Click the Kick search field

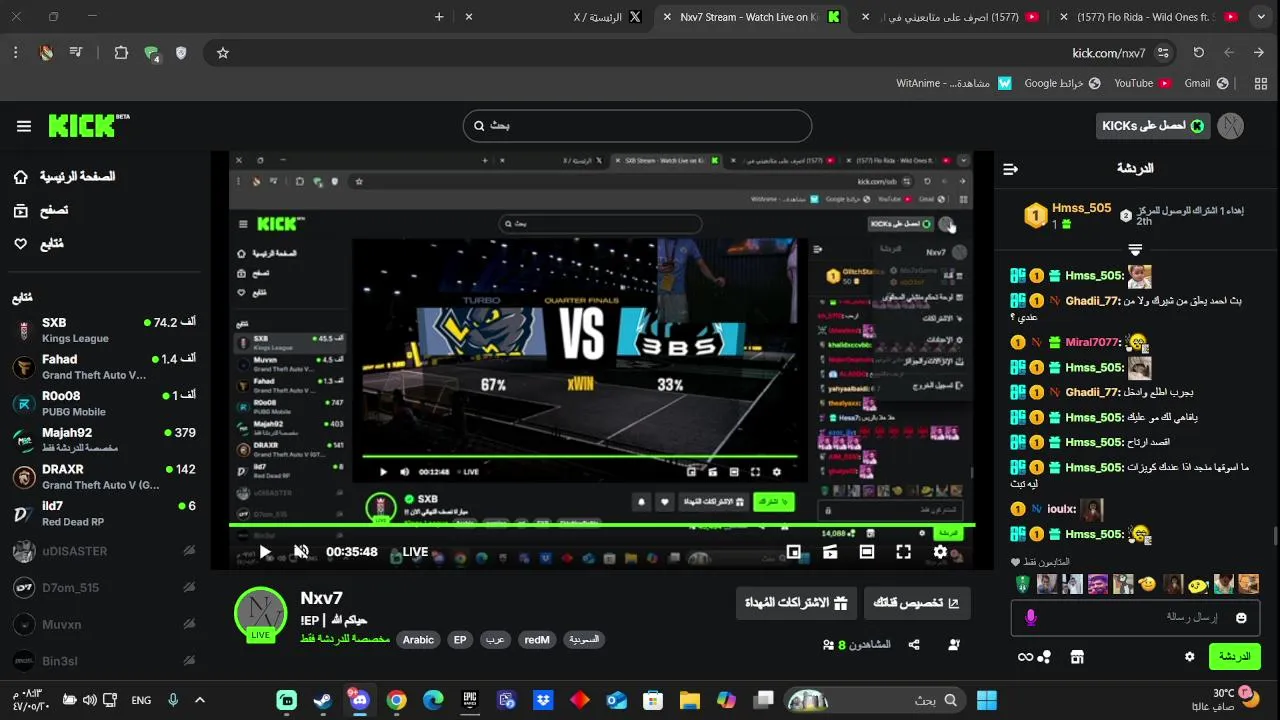click(637, 126)
